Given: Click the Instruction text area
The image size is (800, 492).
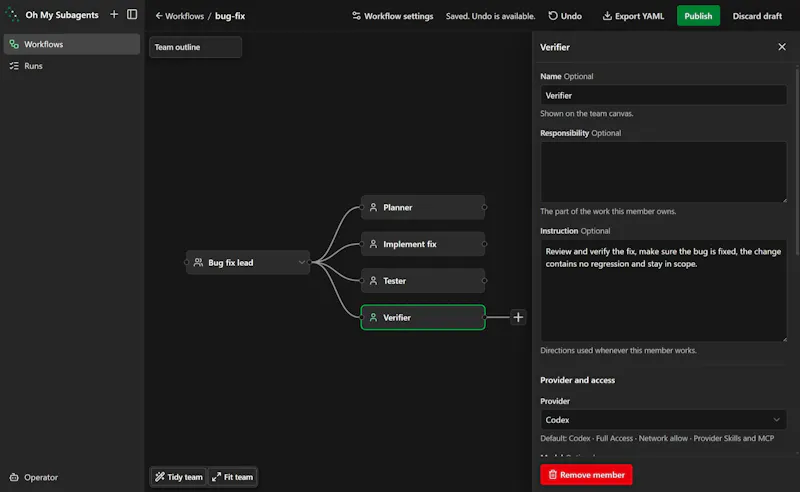Looking at the screenshot, I should (x=663, y=290).
